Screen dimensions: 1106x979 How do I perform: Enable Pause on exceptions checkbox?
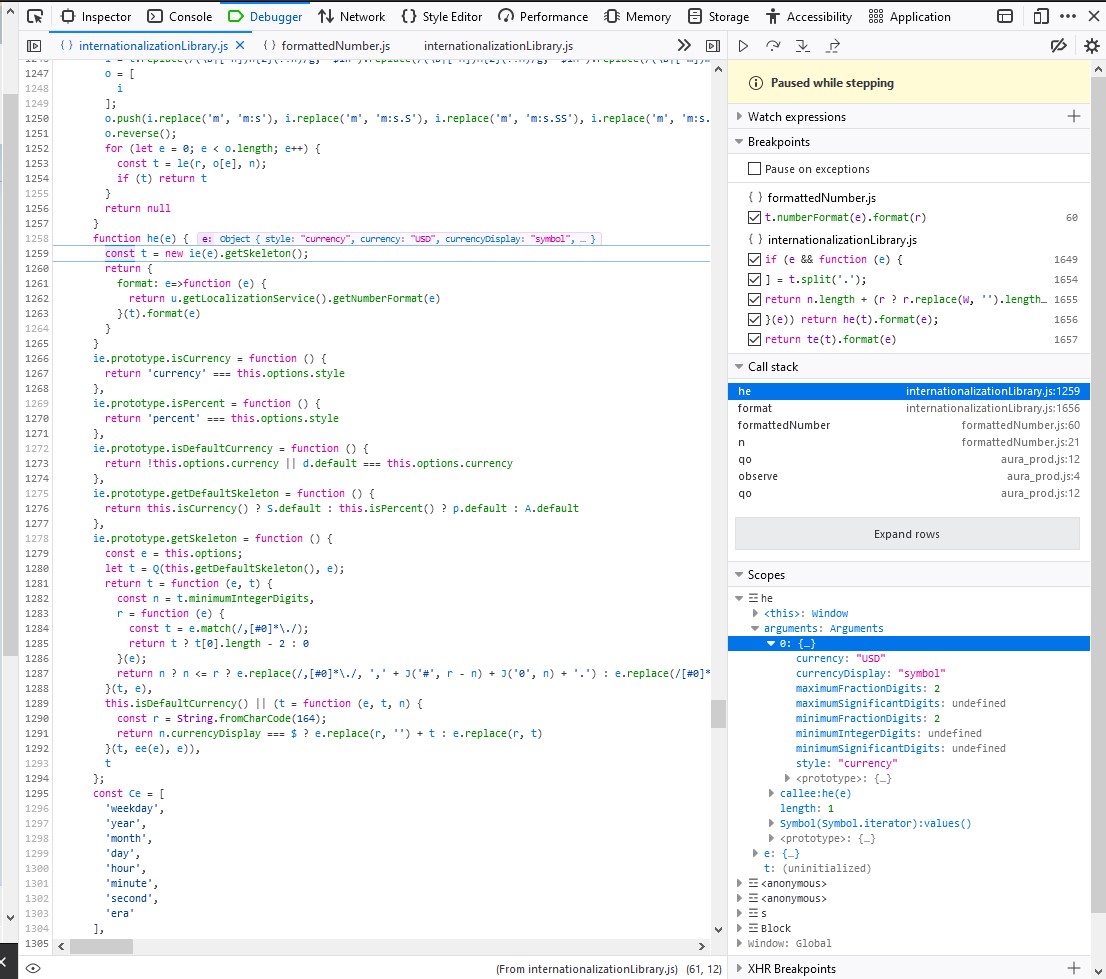755,169
